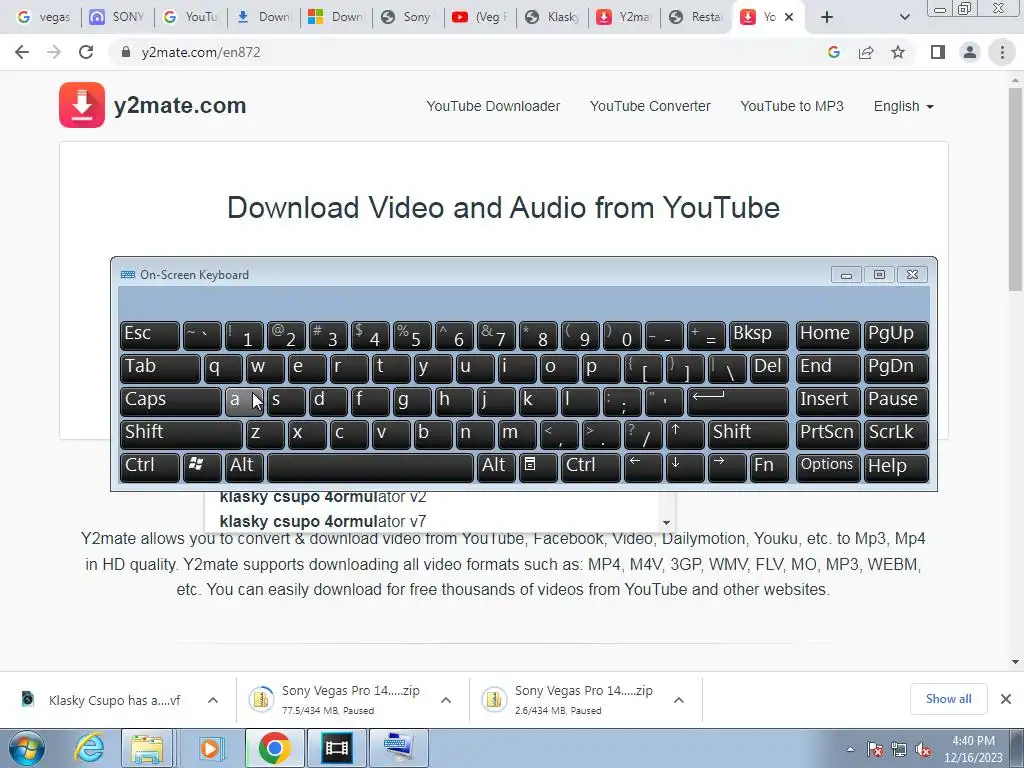Viewport: 1024px width, 768px height.
Task: Click the suggestion list down arrow
Action: [x=666, y=522]
